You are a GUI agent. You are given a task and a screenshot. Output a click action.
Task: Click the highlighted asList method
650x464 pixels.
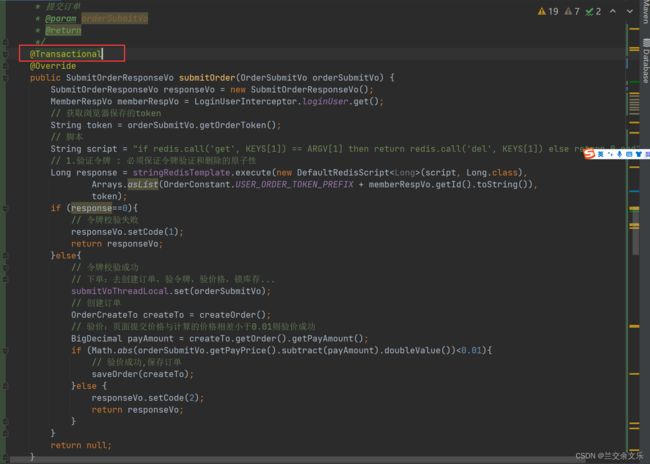[143, 185]
